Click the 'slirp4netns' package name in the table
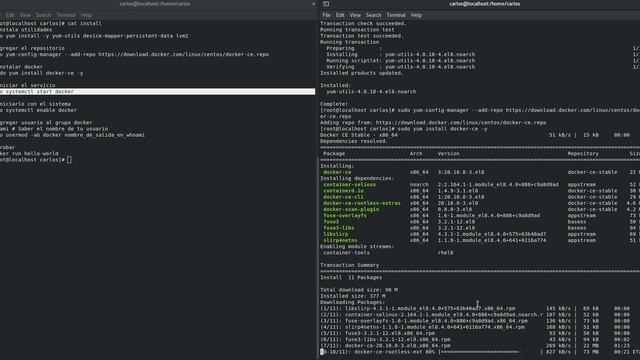The width and height of the screenshot is (640, 360). tap(340, 240)
